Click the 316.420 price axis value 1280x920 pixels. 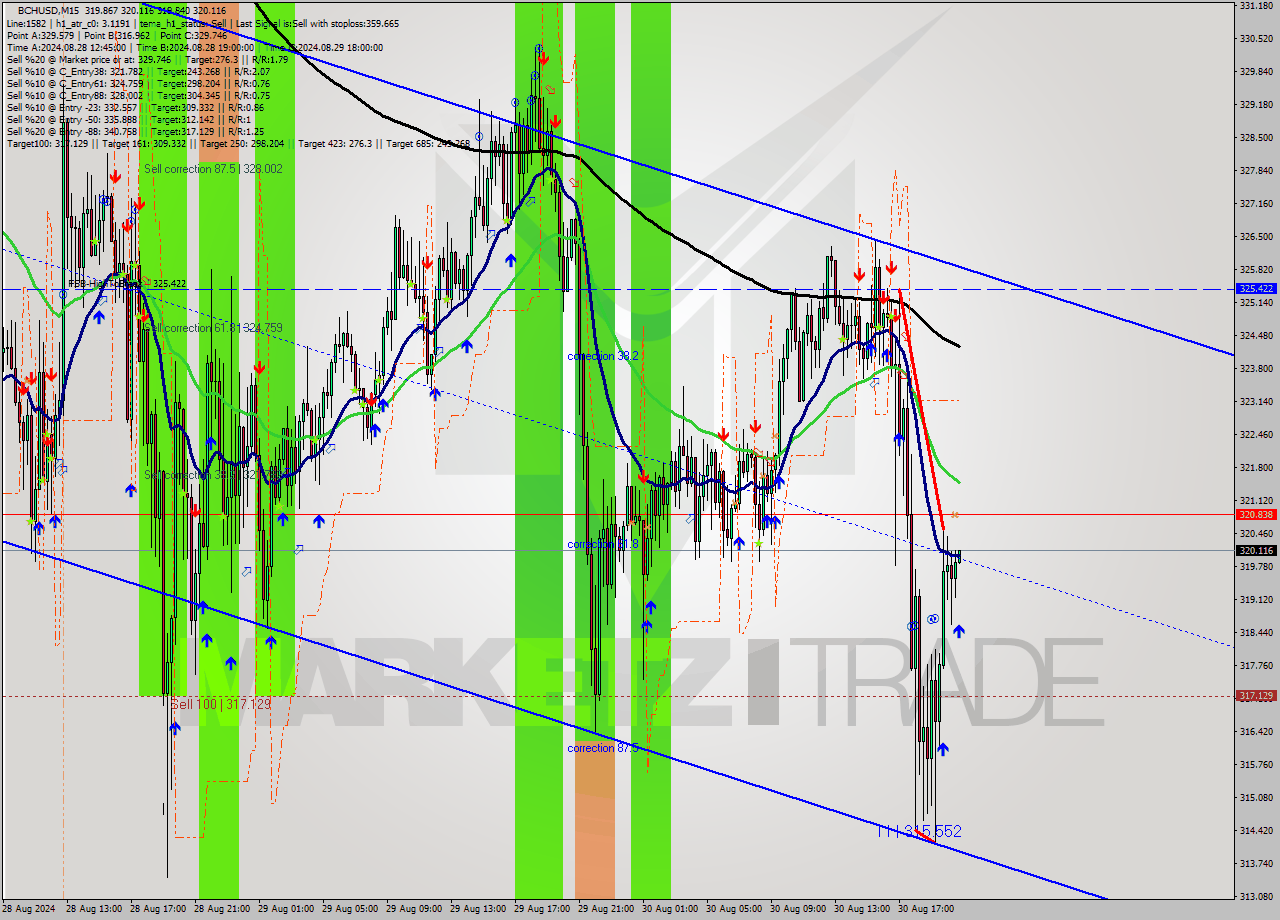coord(1256,732)
